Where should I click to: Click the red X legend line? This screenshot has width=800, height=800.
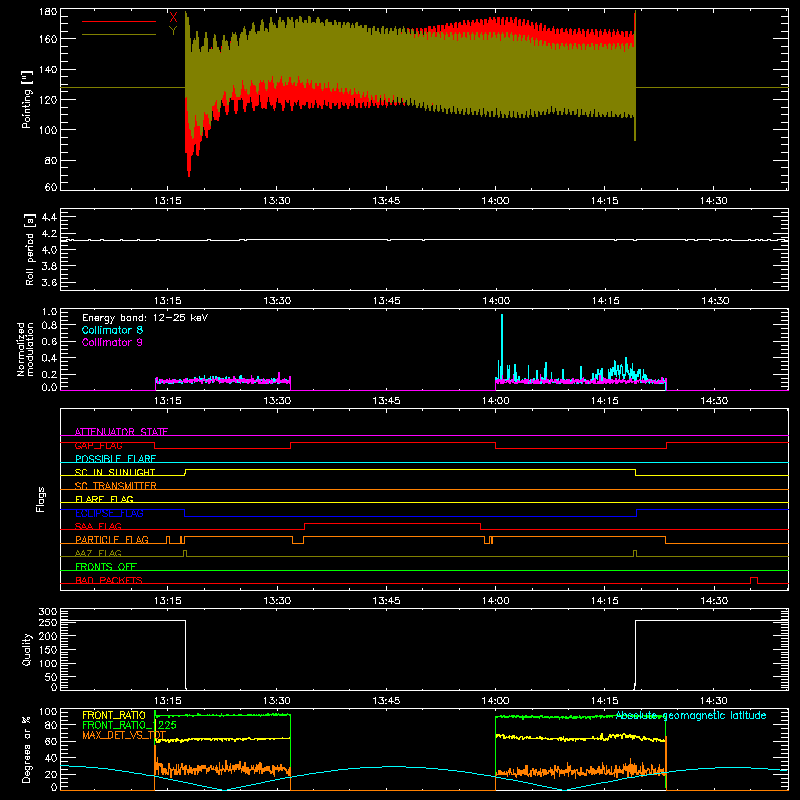click(119, 21)
